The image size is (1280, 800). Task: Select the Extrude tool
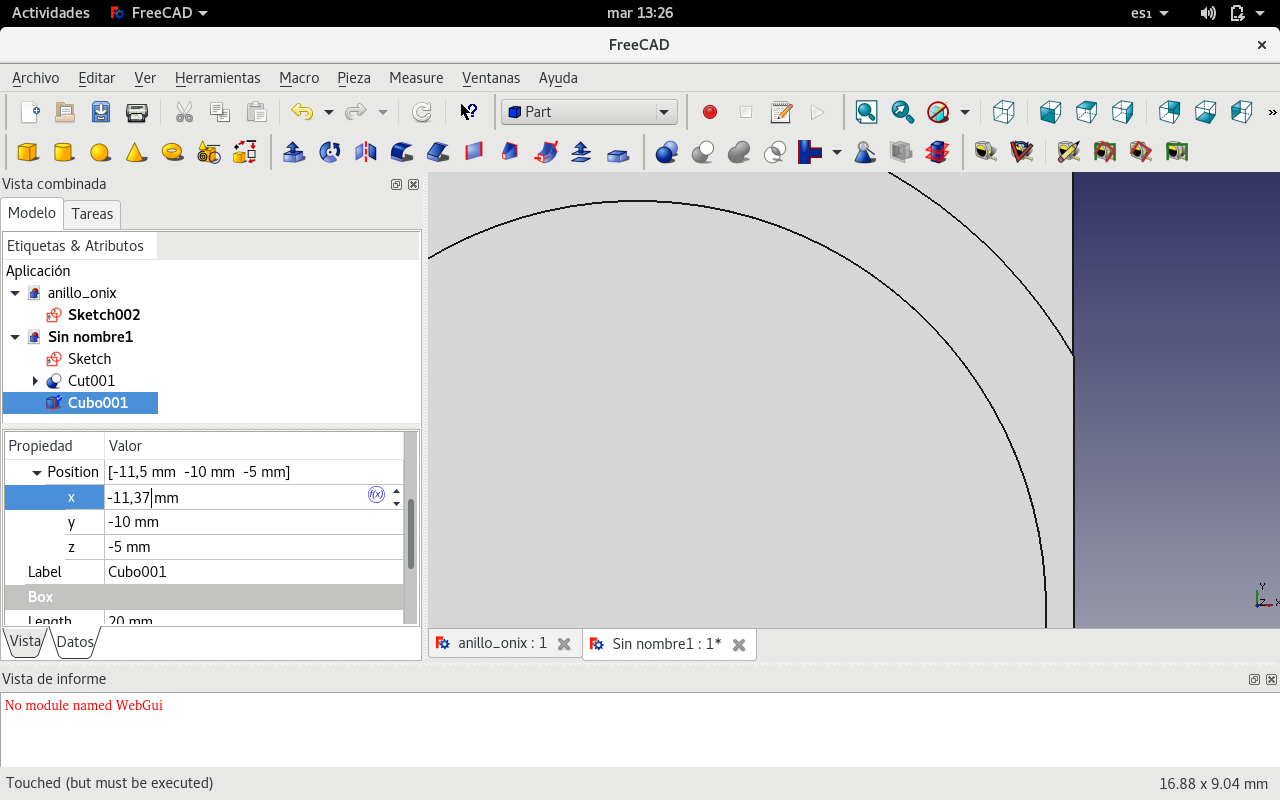(294, 152)
